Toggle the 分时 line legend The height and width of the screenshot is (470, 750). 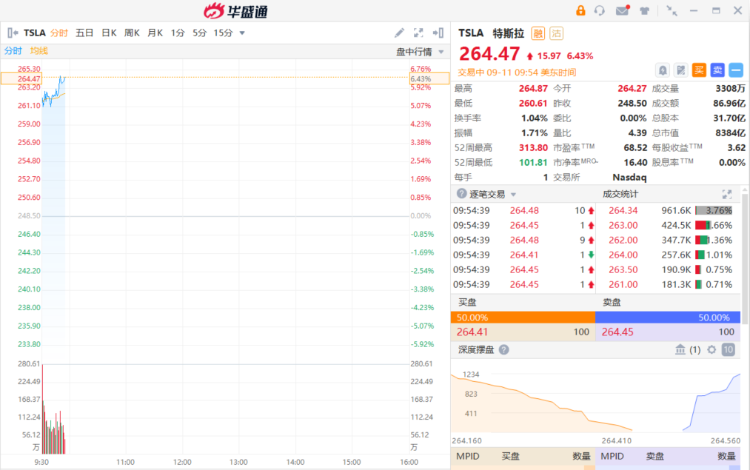pos(13,51)
